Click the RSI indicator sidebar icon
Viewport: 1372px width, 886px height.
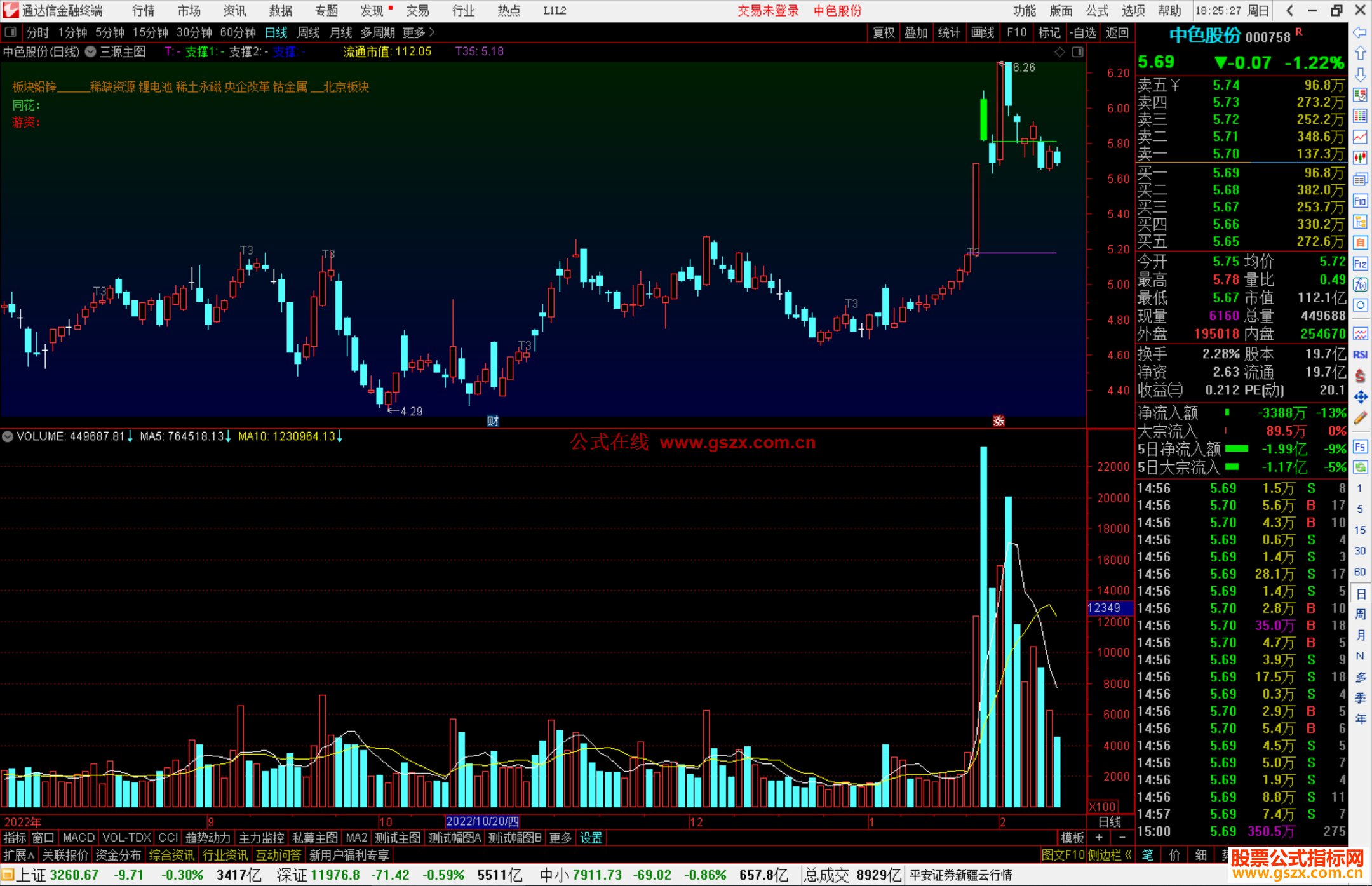pyautogui.click(x=1360, y=354)
